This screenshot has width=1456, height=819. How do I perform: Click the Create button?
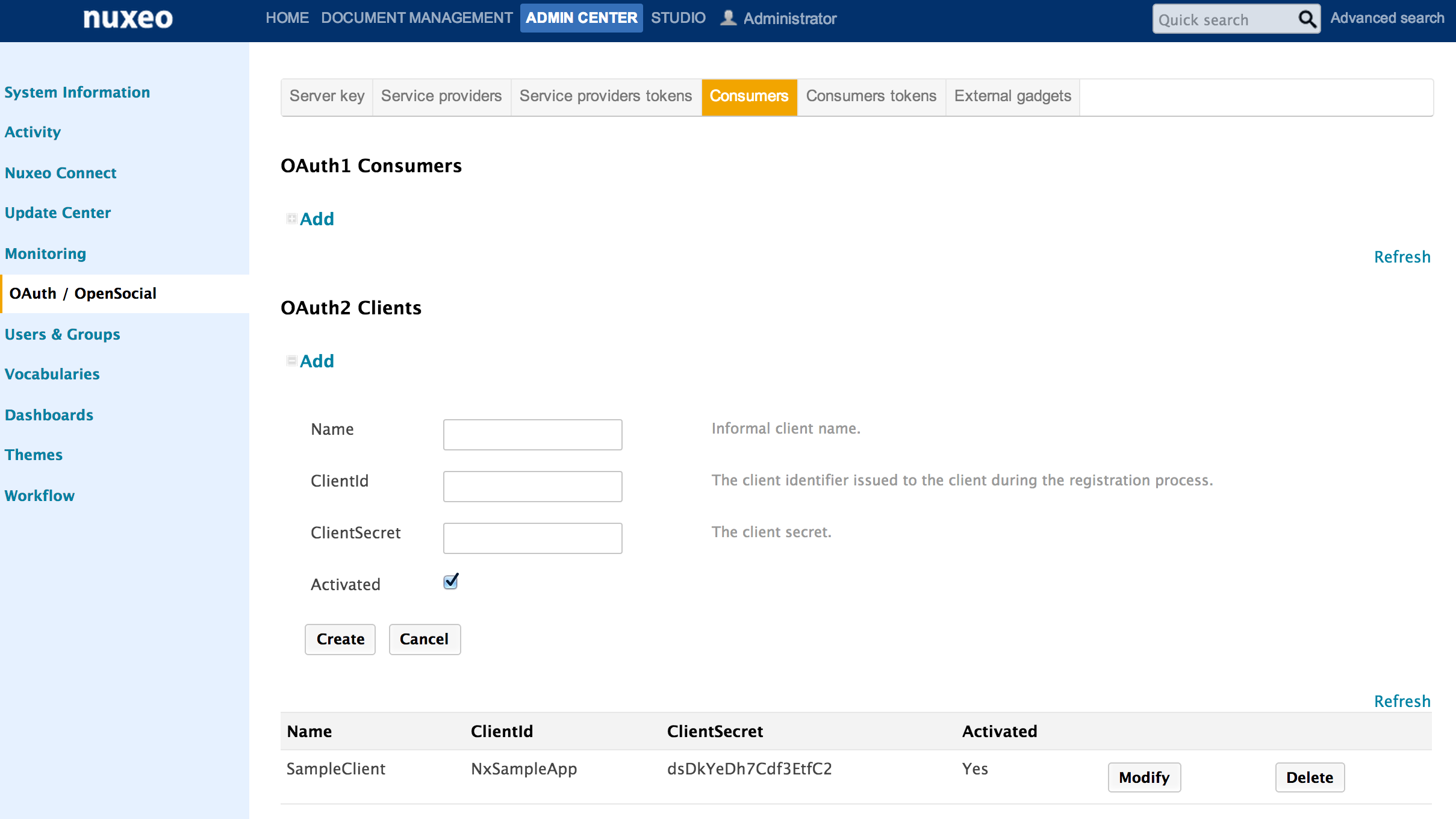click(340, 639)
